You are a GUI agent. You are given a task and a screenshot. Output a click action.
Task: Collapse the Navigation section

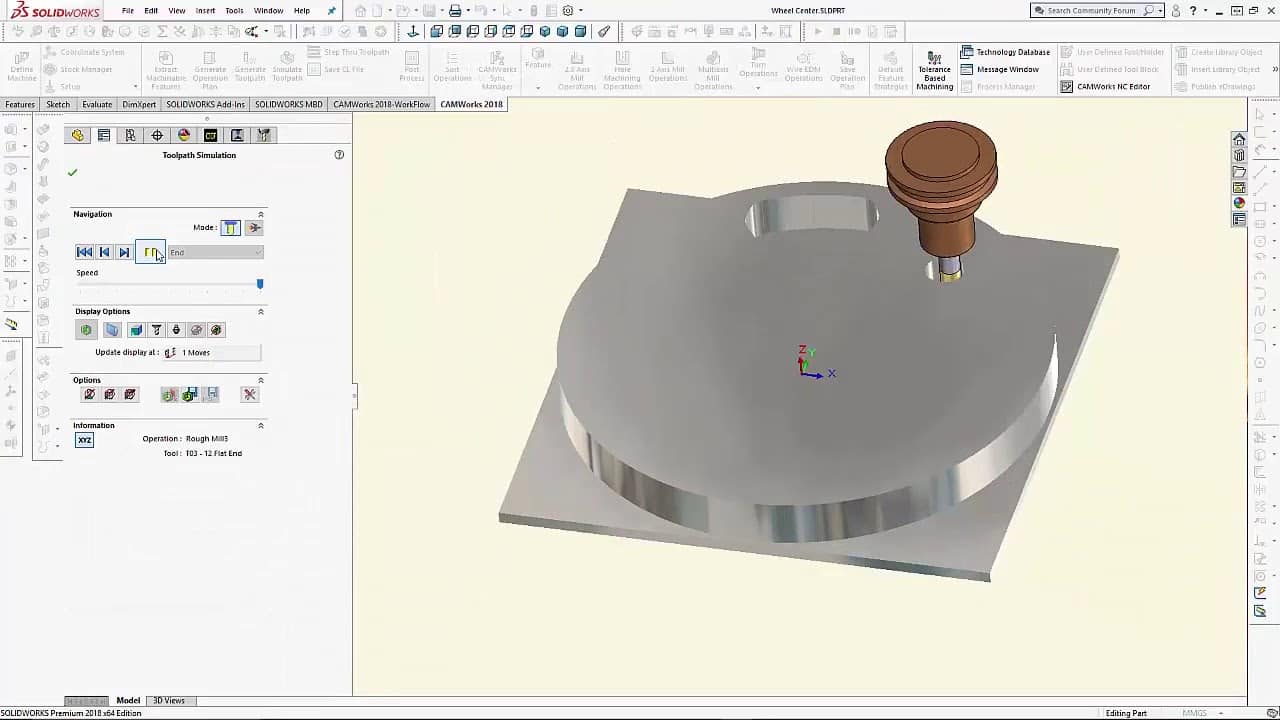[261, 214]
